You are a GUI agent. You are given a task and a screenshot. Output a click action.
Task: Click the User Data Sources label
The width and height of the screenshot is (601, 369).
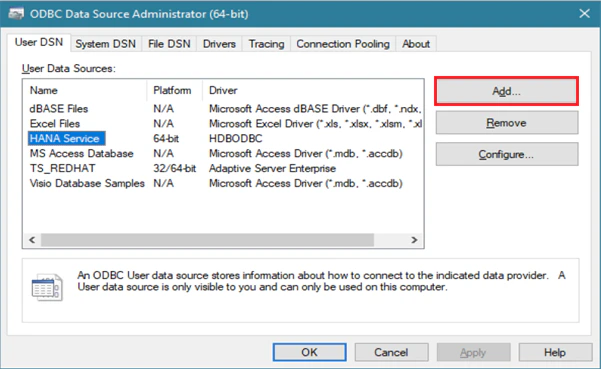(69, 69)
